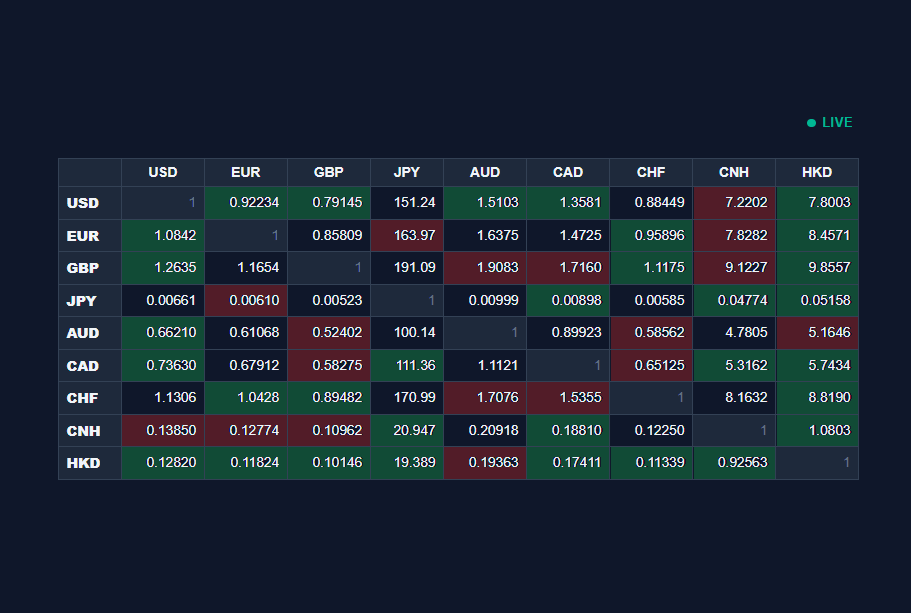Select the AUD/GBP cell 0.52402
Screen dimensions: 911x613
329,333
